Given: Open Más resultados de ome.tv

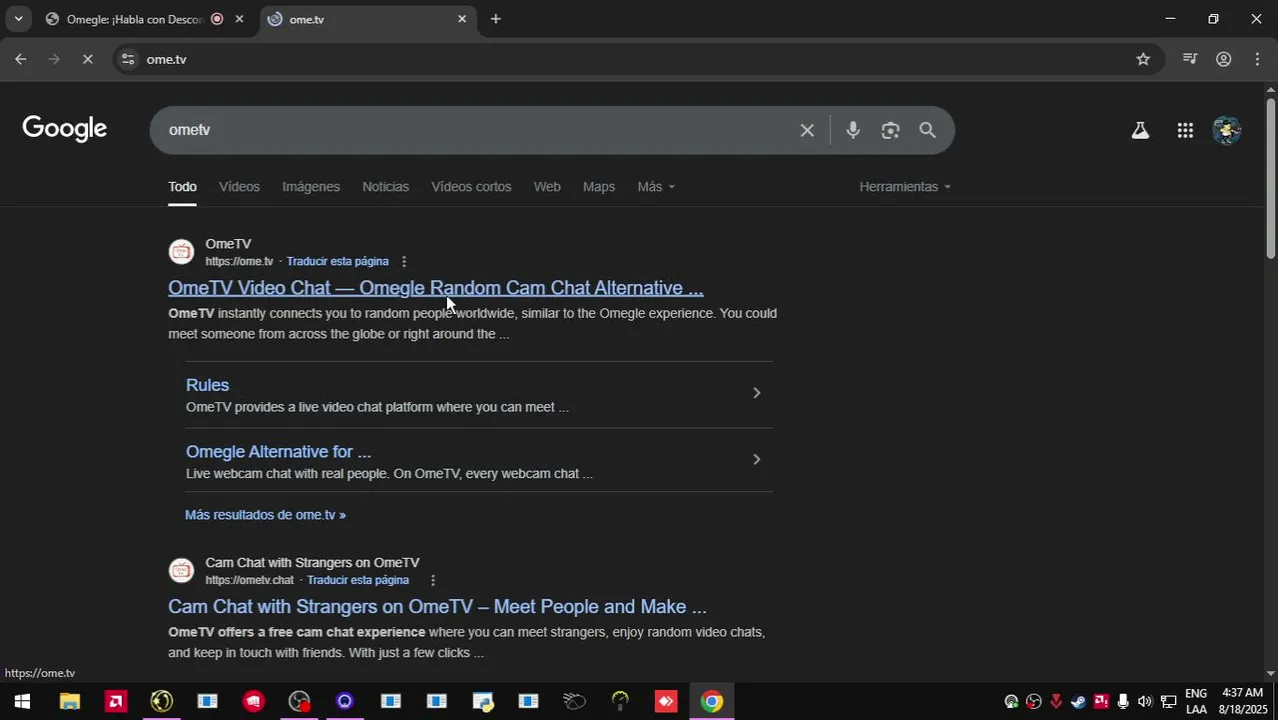Looking at the screenshot, I should tap(265, 515).
